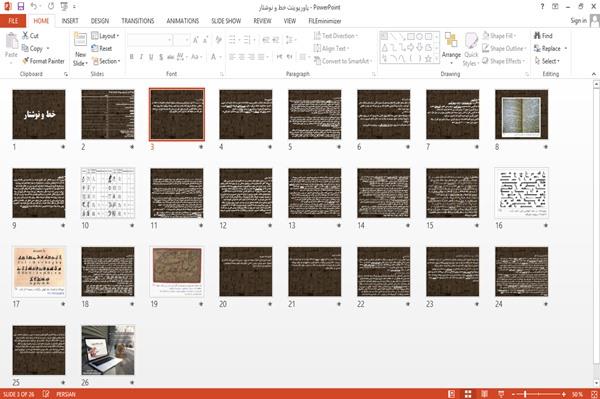Viewport: 600px width, 399px height.
Task: Click SLIDE 3 OF 26 status text
Action: tap(19, 394)
